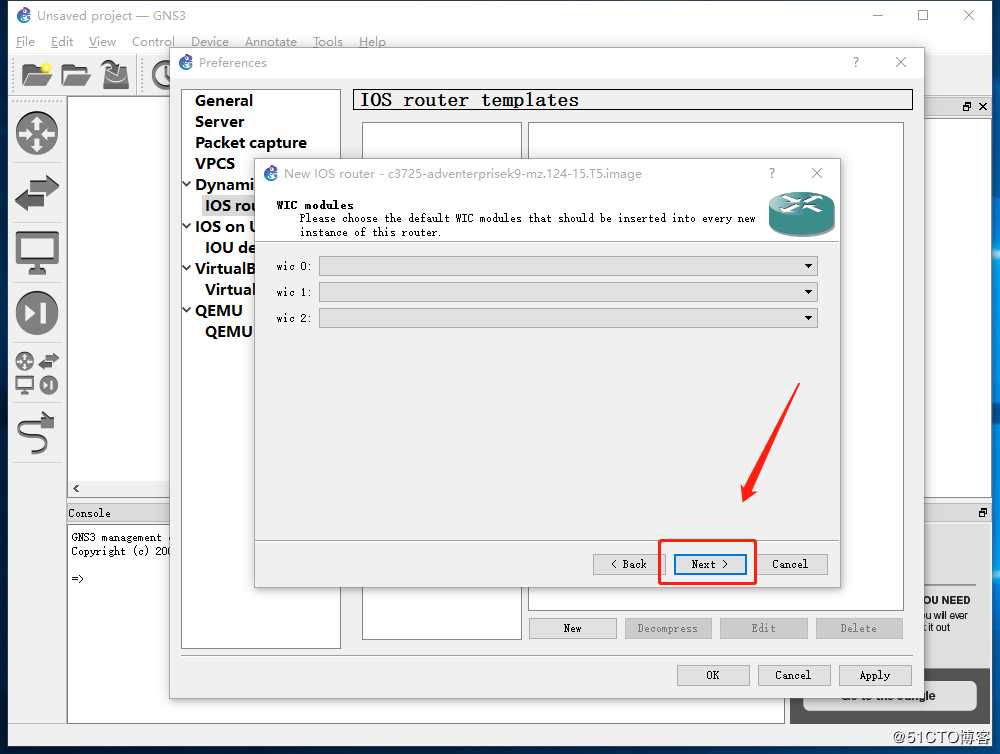Select VPCS in preferences tree
This screenshot has height=754, width=1000.
tap(215, 164)
